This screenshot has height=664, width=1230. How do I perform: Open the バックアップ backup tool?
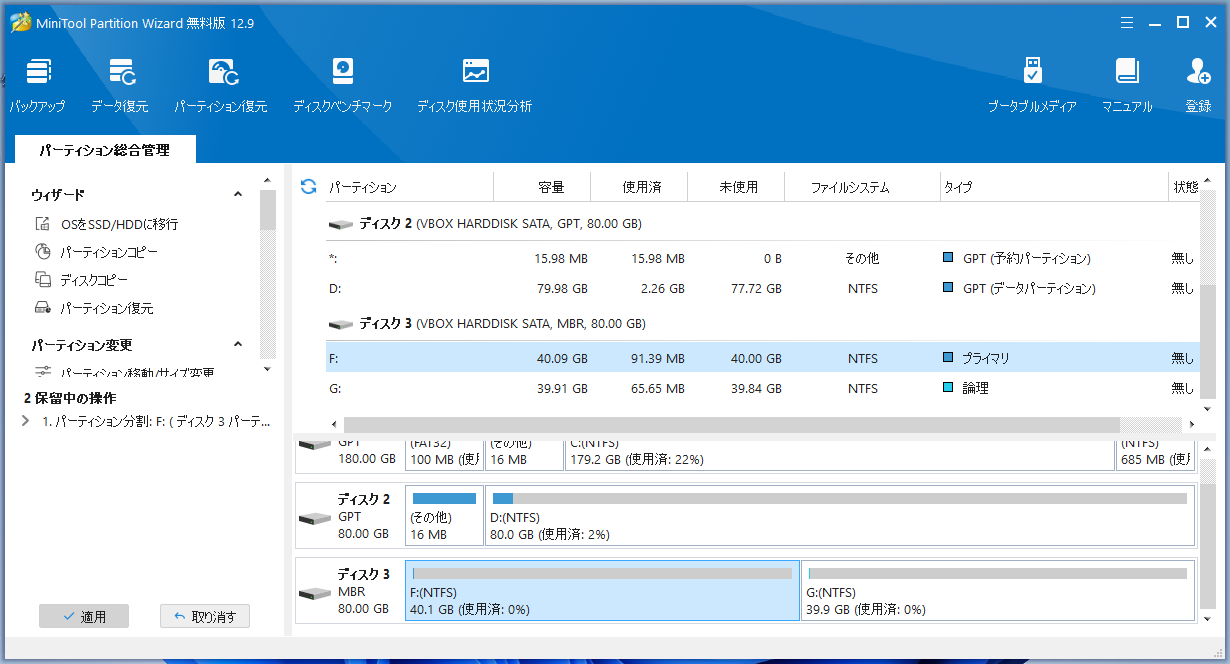tap(38, 85)
